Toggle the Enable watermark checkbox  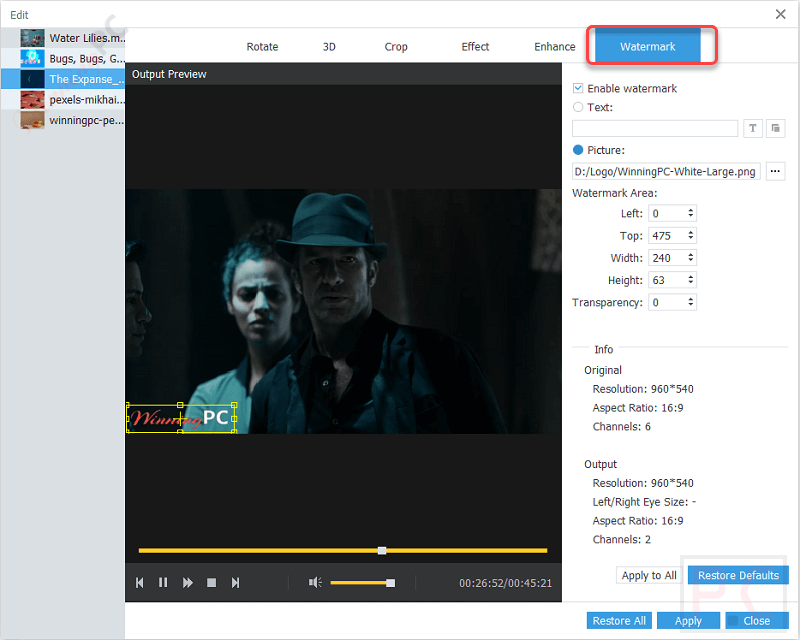578,88
